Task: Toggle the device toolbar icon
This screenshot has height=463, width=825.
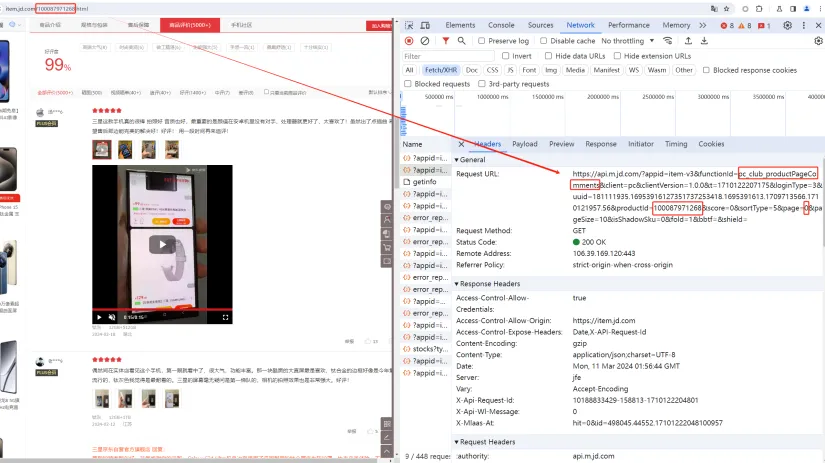Action: [426, 25]
